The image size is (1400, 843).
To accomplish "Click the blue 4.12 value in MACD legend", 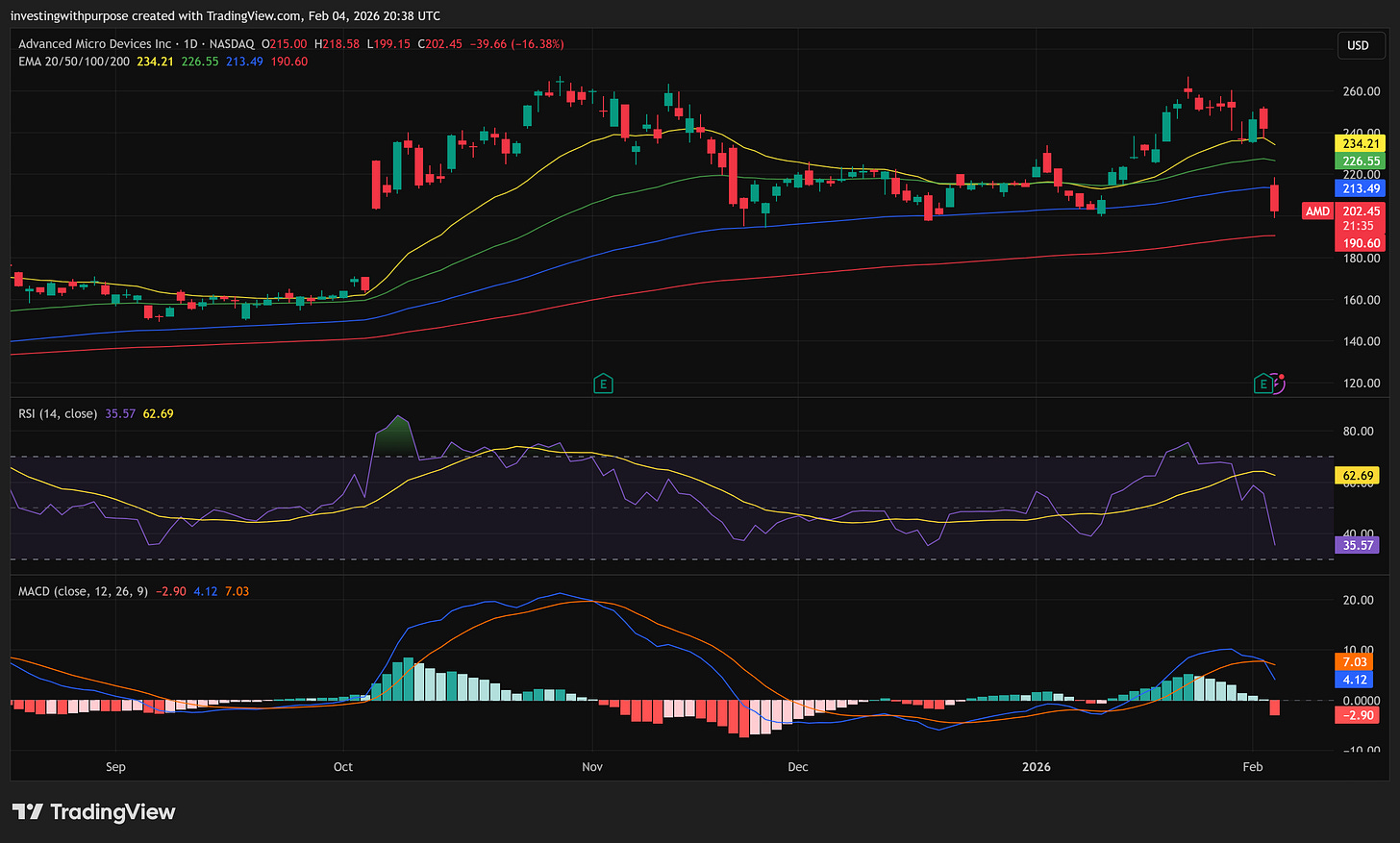I will click(206, 591).
